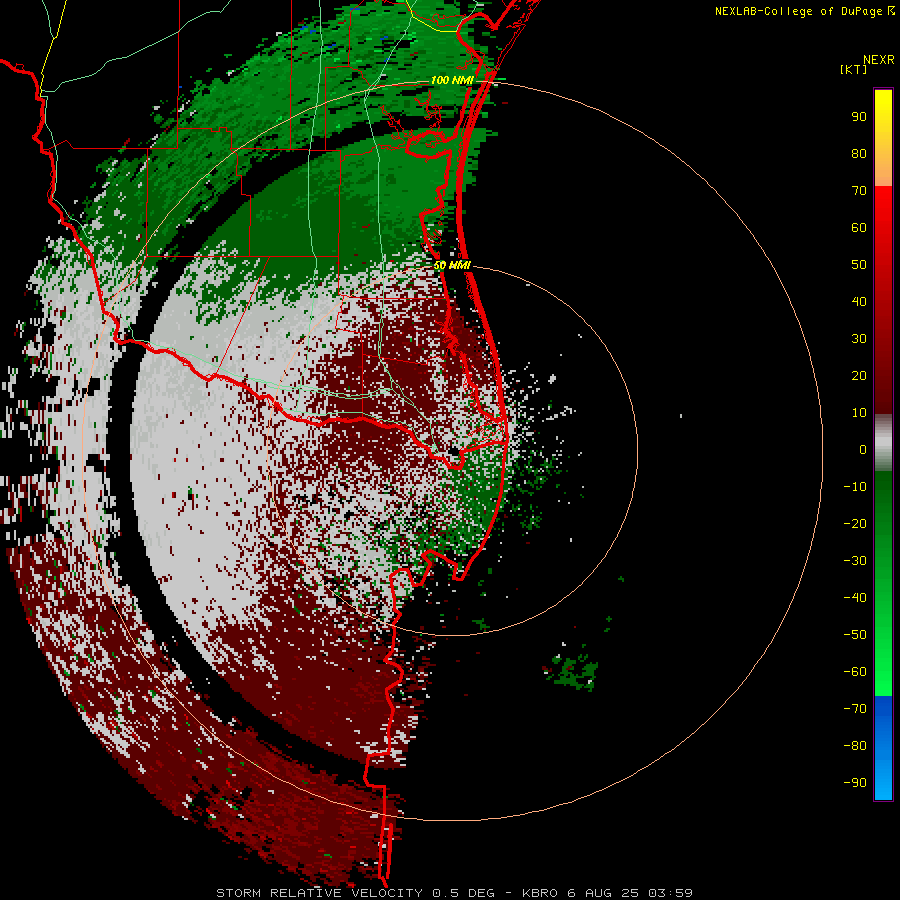Click the STORM RELATIVE VELOCITY caption text
This screenshot has width=900, height=900.
point(319,893)
